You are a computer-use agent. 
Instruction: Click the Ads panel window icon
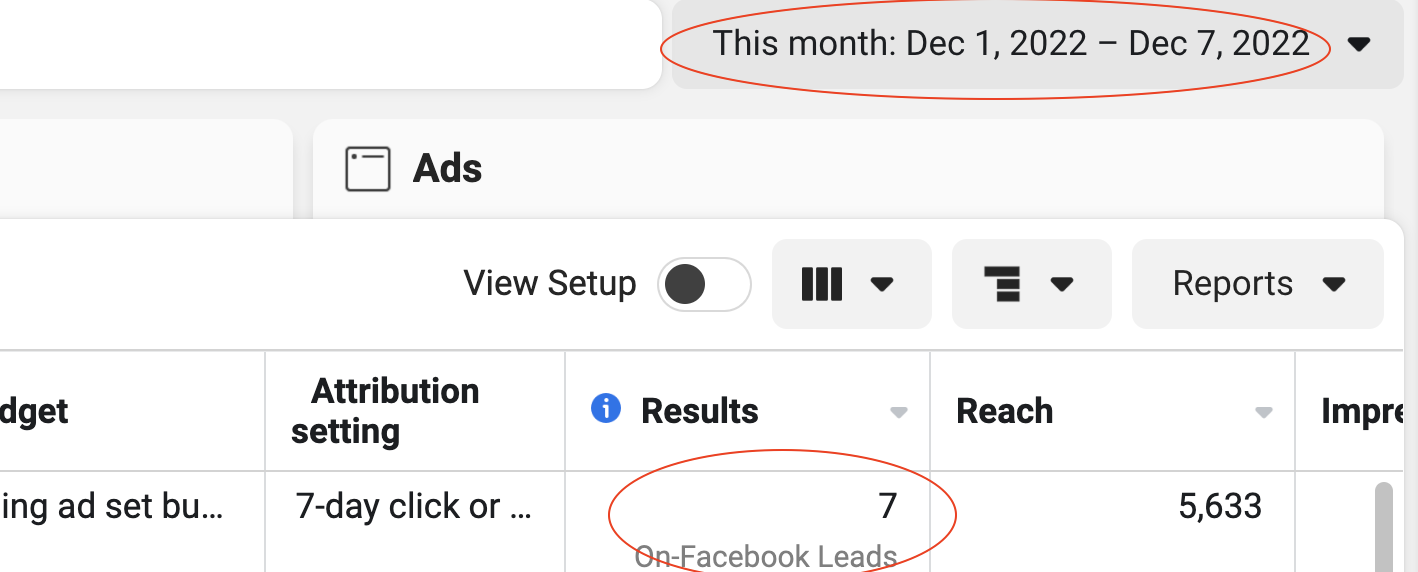[x=367, y=169]
